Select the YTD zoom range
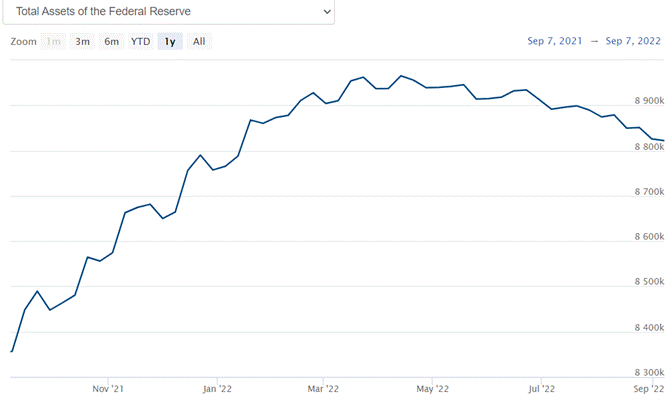Screen dimensions: 671x404 coord(141,42)
